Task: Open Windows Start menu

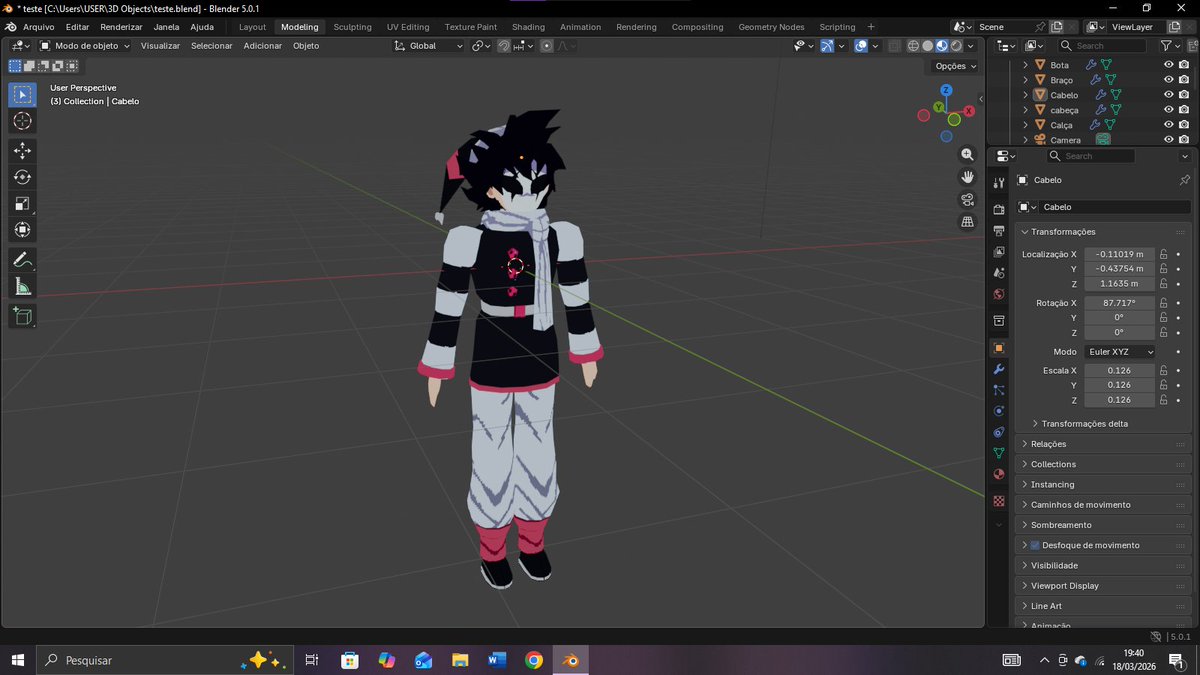Action: [x=17, y=660]
